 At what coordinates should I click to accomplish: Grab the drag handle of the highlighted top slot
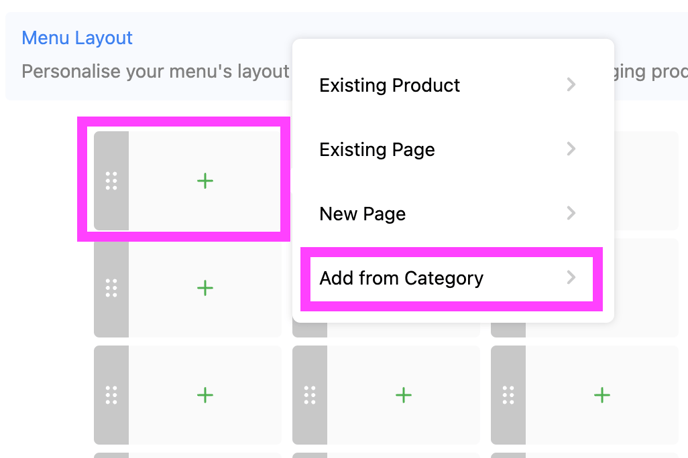click(x=111, y=181)
